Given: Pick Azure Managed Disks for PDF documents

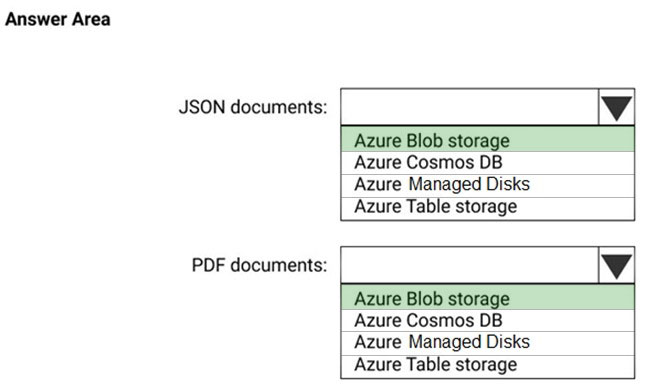Looking at the screenshot, I should [487, 344].
